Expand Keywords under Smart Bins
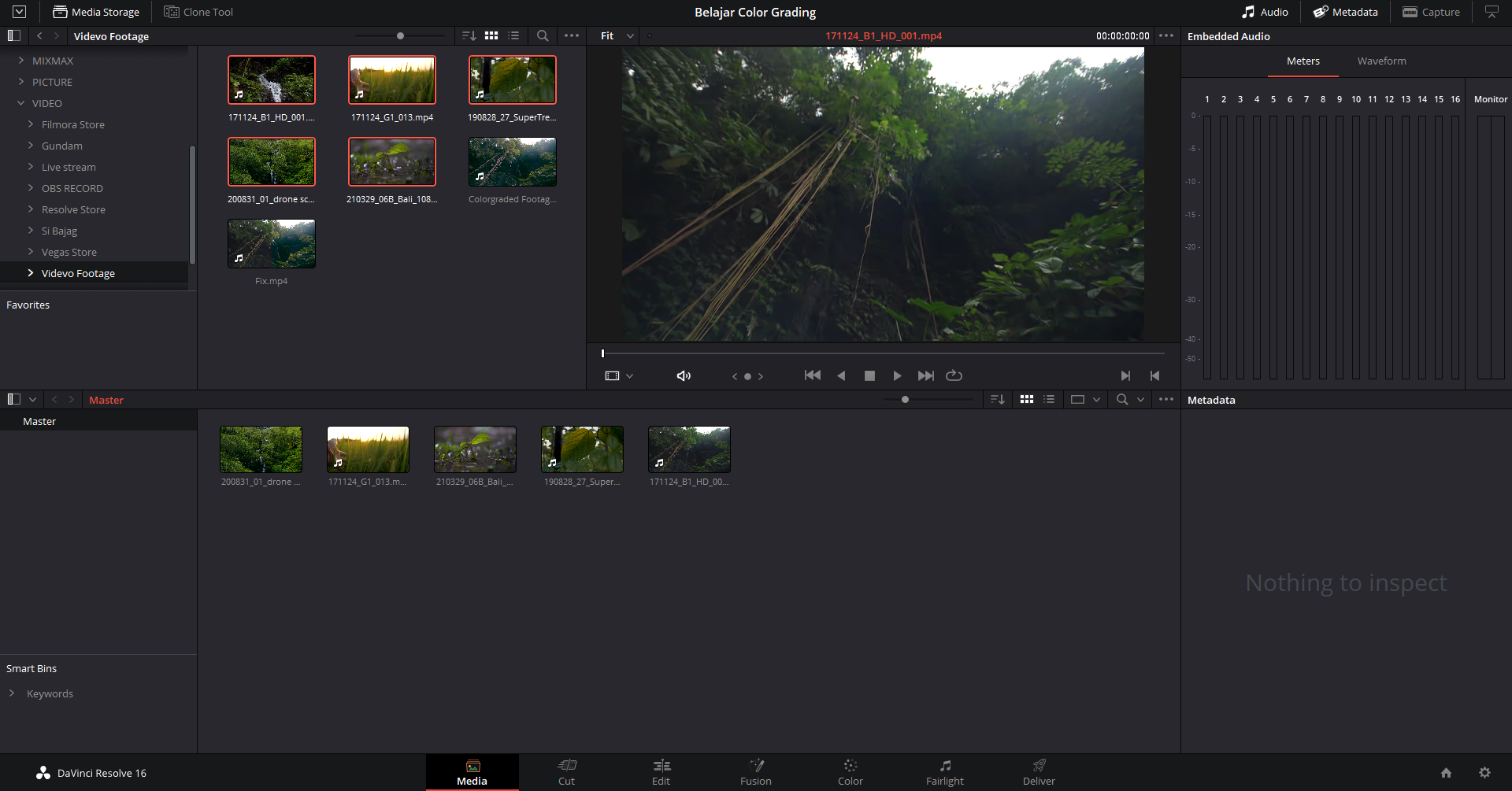Viewport: 1512px width, 791px height. 11,693
